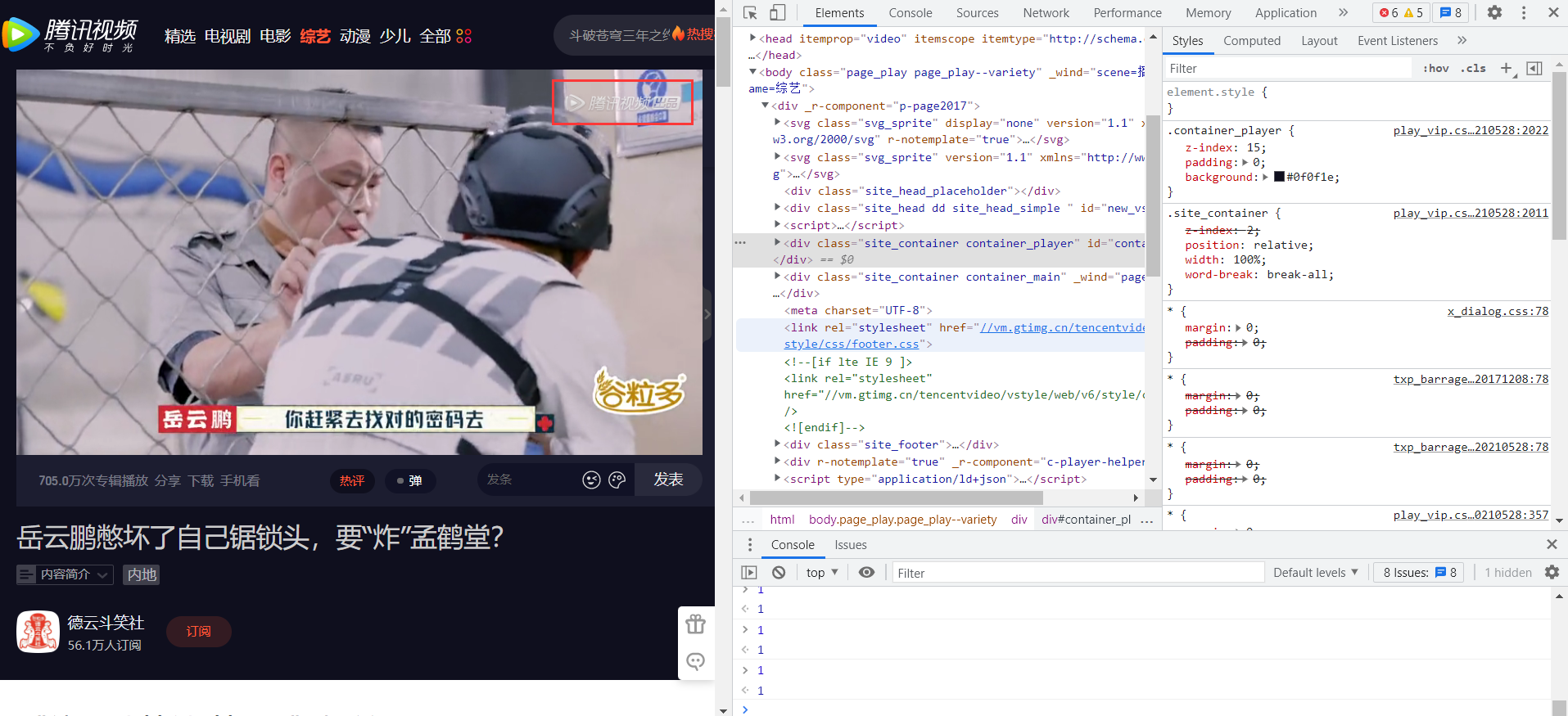The image size is (1568, 716).
Task: Toggle the device toolbar icon
Action: pyautogui.click(x=777, y=12)
